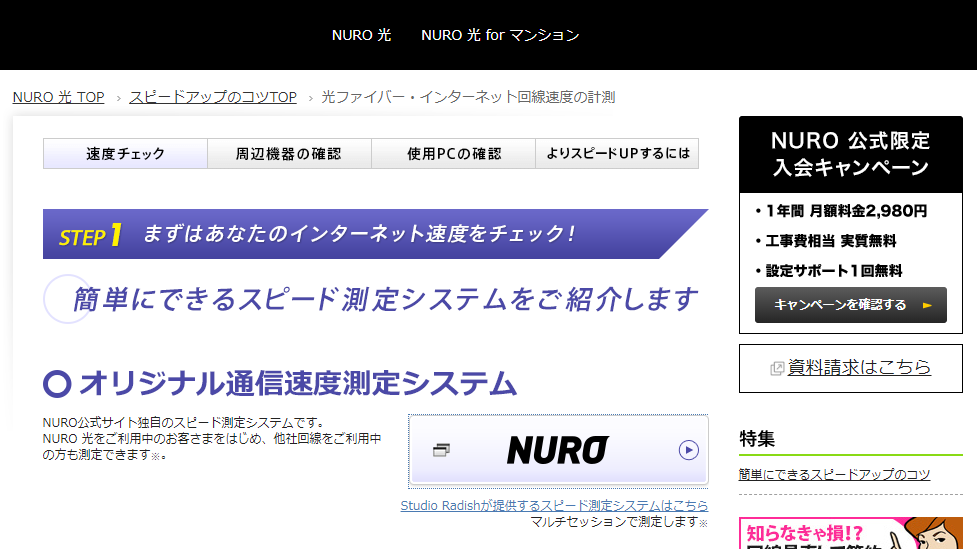Screen dimensions: 977x549
Task: Click NURO公式サイト独自のスピード測定システムです text
Action: (x=184, y=422)
